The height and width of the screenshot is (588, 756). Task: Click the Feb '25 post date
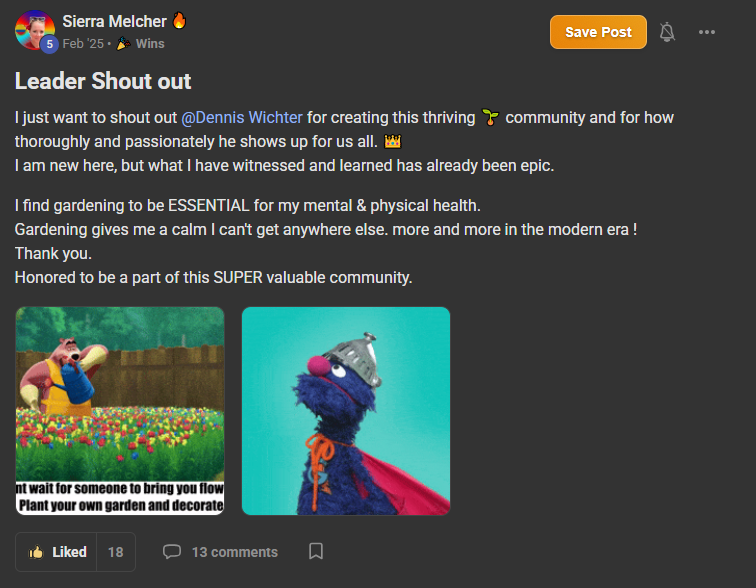83,44
